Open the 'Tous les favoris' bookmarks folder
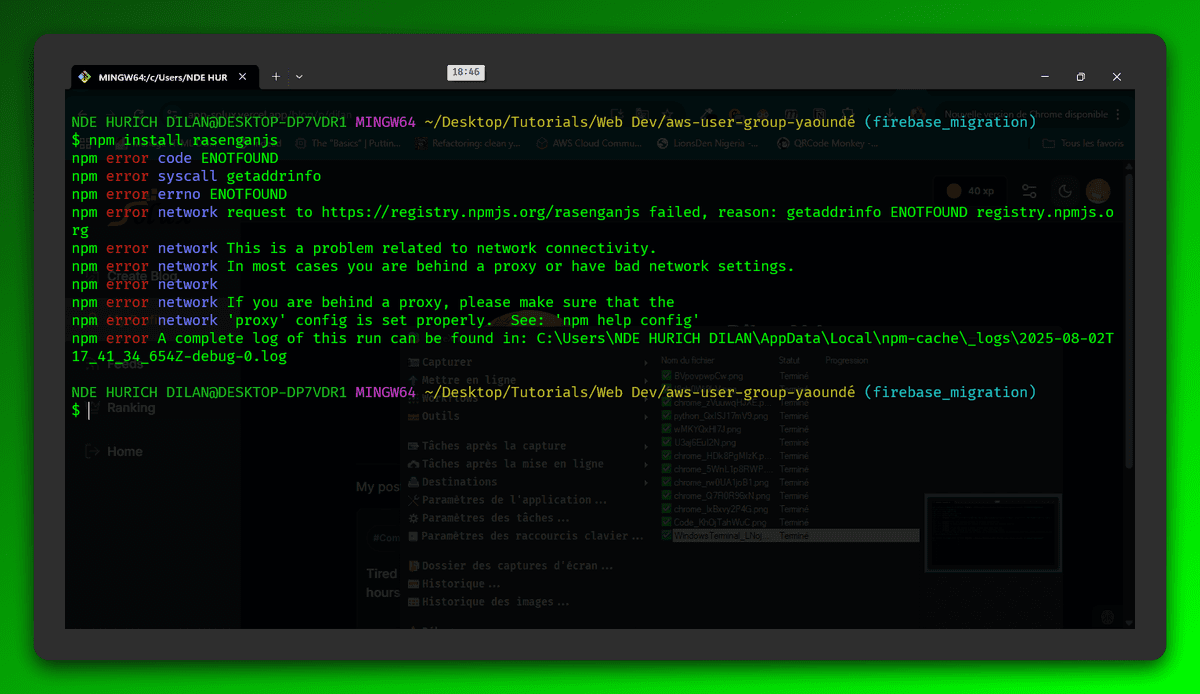 pos(1084,143)
